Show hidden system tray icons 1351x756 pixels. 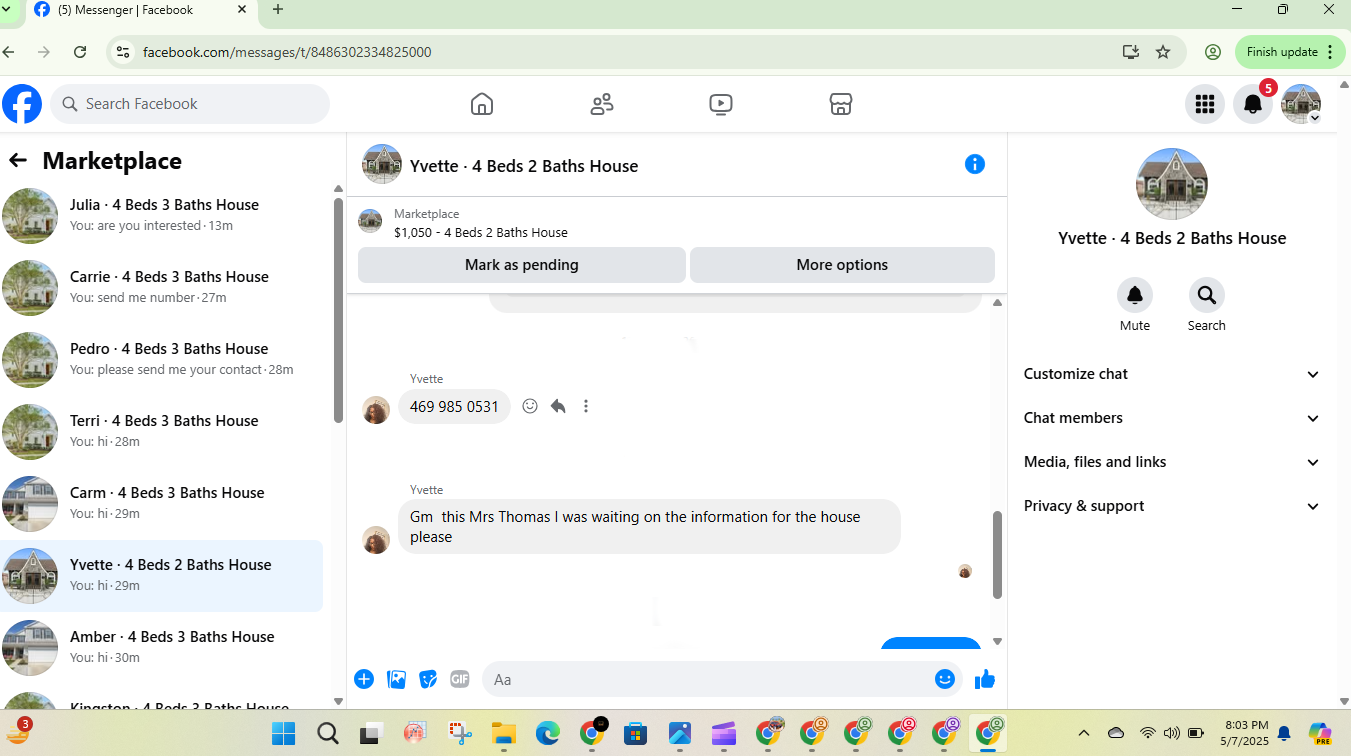1084,733
